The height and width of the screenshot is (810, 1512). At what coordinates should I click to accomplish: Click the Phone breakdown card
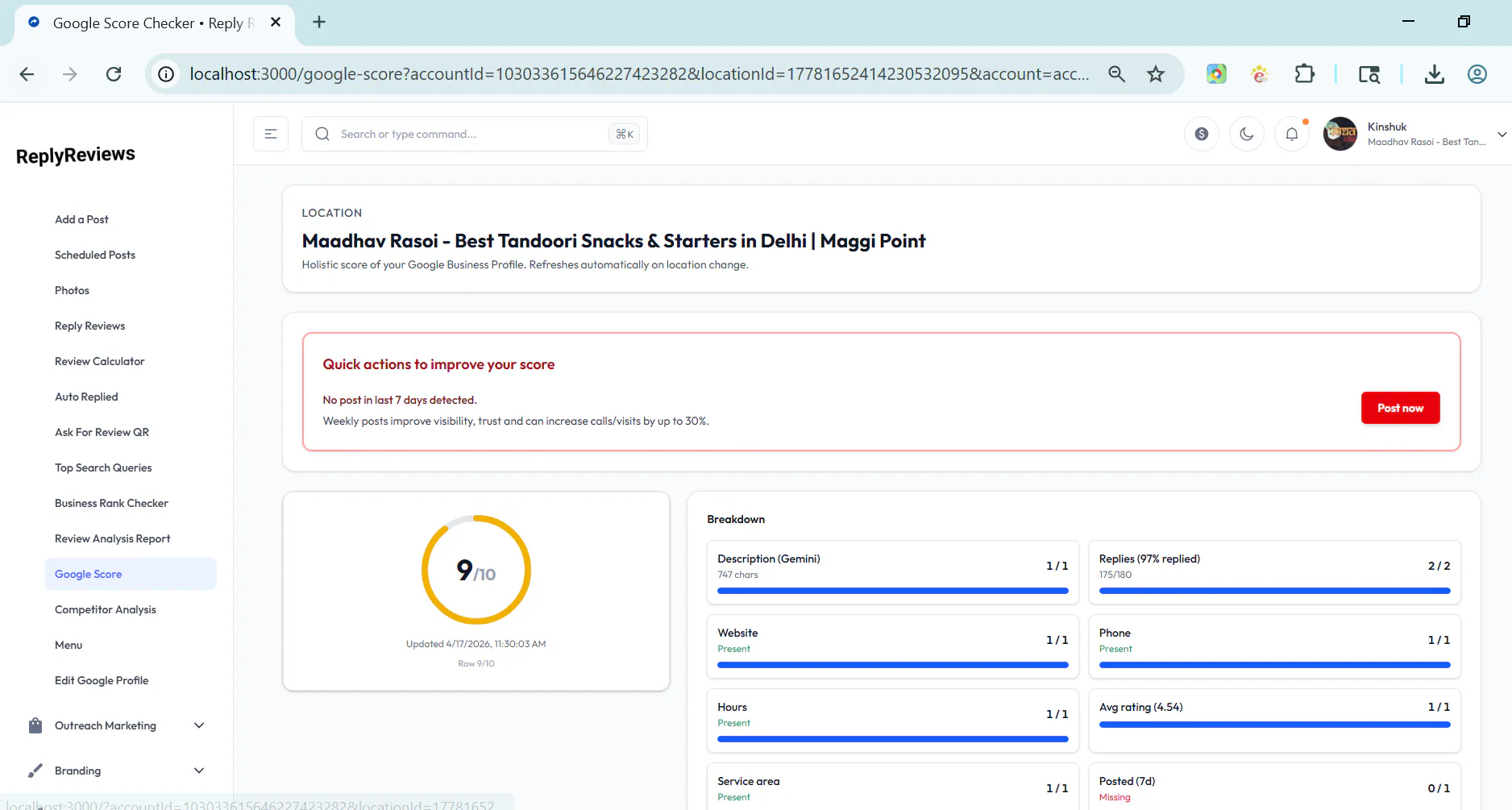1274,646
